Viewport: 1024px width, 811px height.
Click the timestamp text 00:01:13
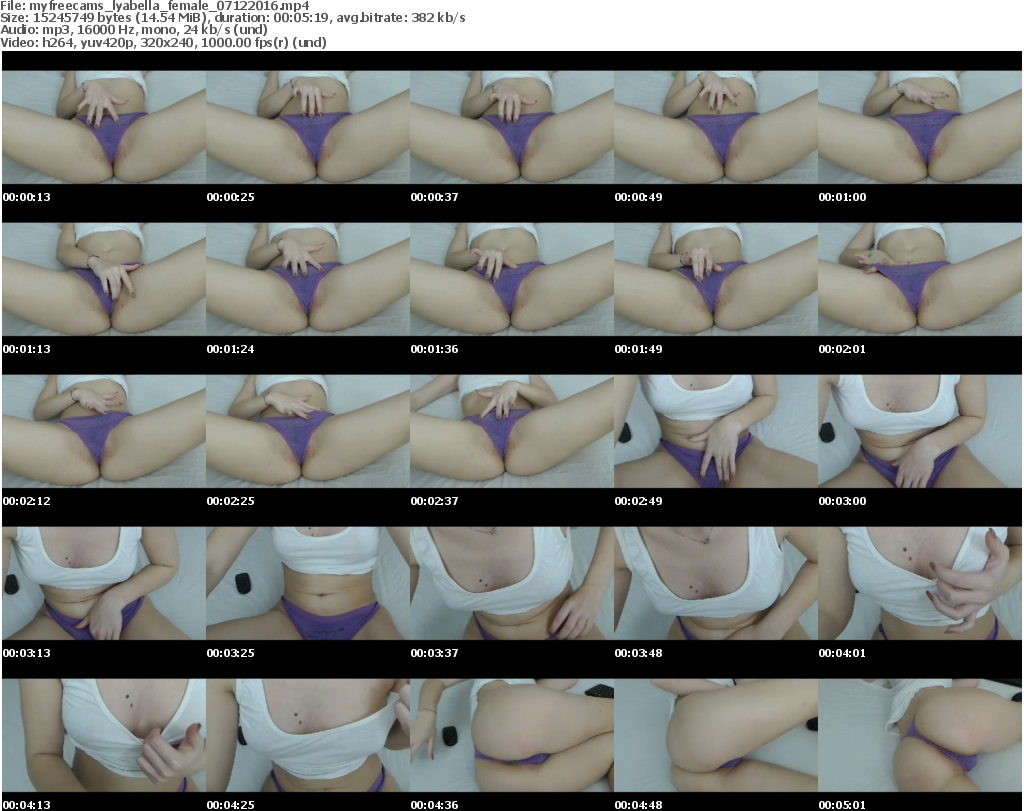[27, 349]
